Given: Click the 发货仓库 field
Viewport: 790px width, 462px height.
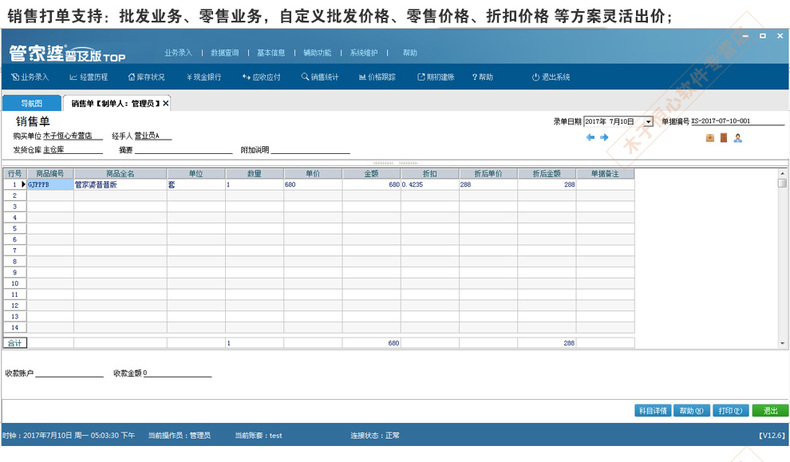Looking at the screenshot, I should [x=73, y=150].
